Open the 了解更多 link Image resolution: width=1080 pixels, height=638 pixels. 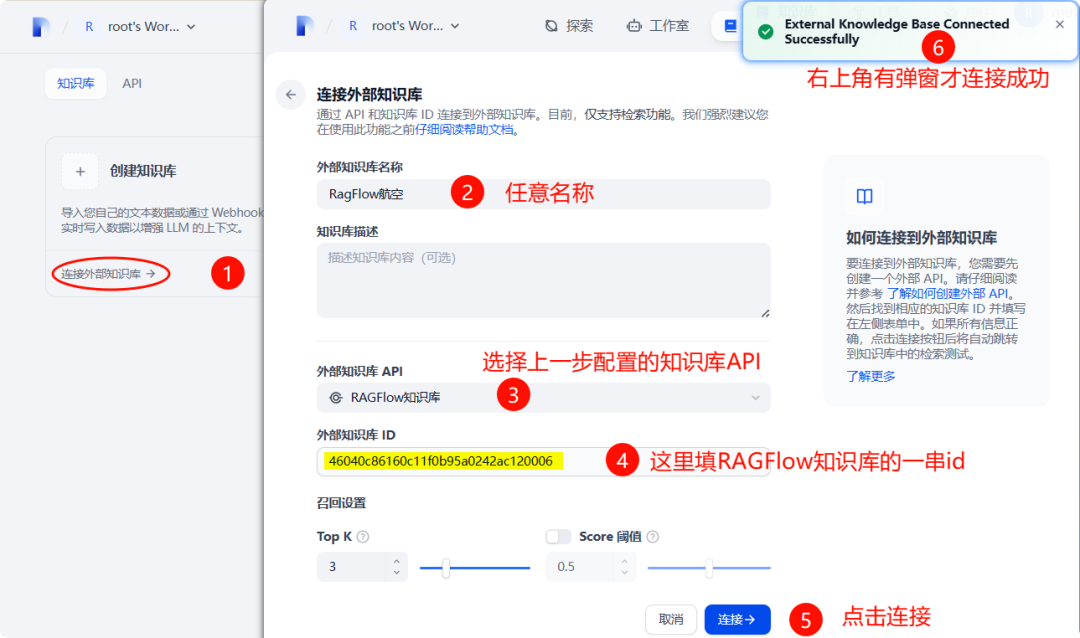click(871, 376)
